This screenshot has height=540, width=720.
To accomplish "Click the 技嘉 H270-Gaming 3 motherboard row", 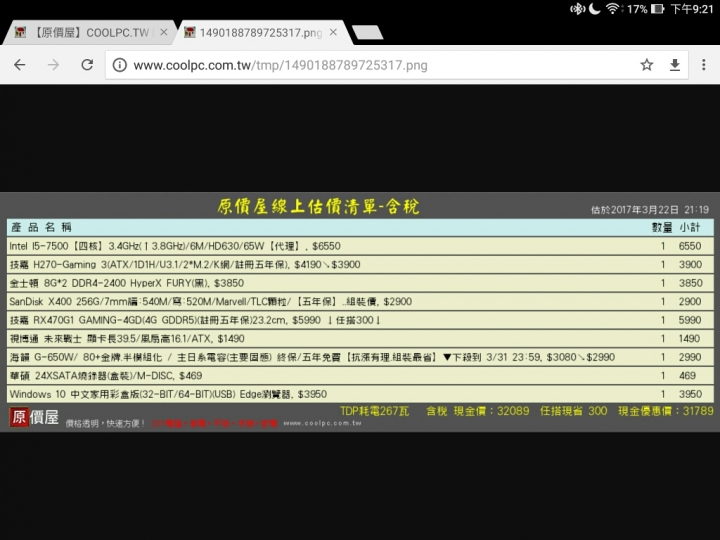I will (360, 264).
